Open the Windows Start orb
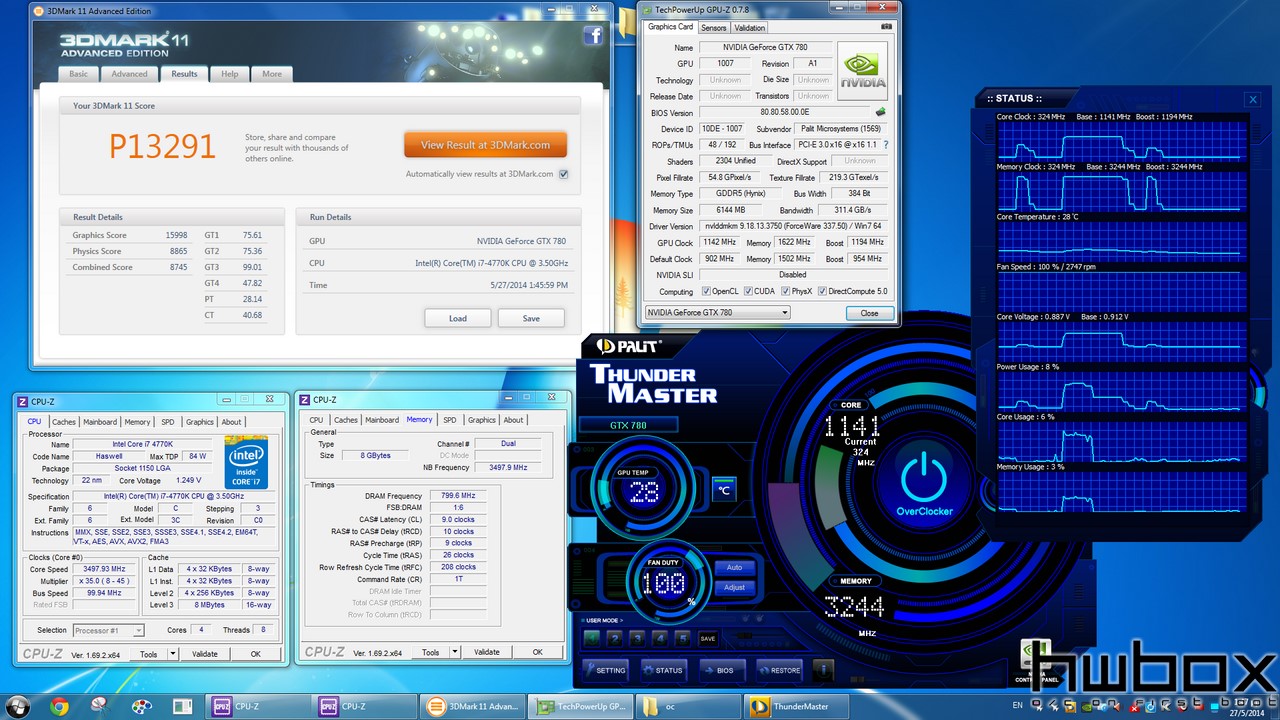 tap(20, 706)
